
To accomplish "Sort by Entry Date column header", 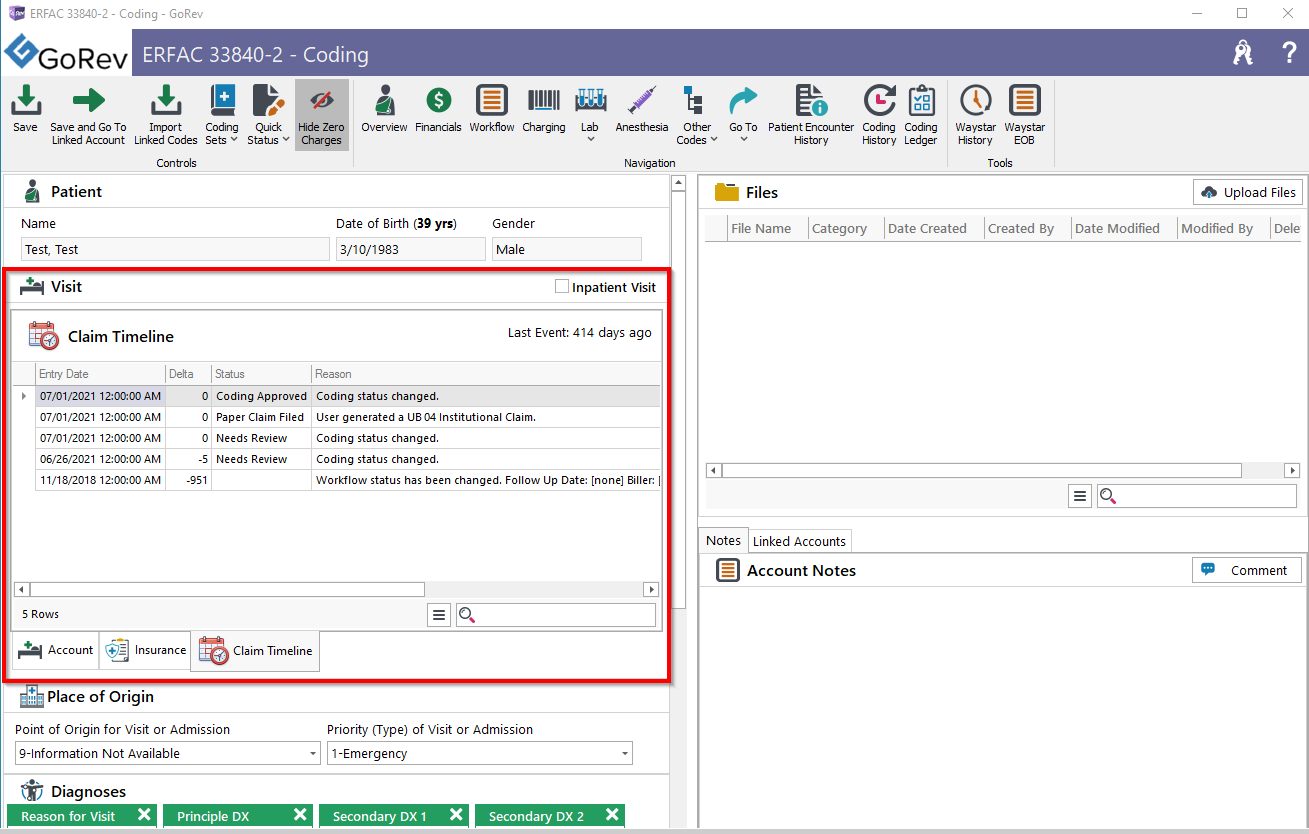I will [99, 374].
